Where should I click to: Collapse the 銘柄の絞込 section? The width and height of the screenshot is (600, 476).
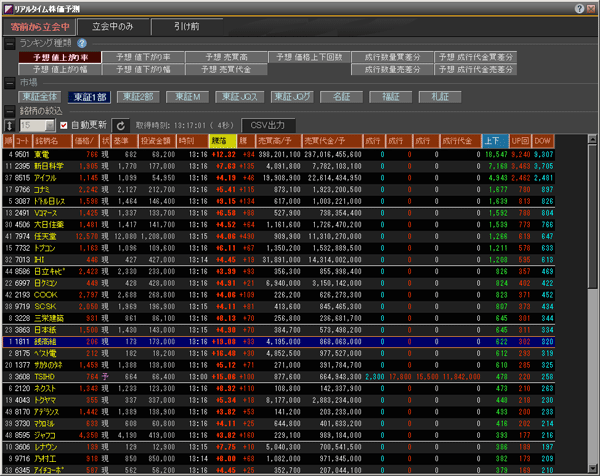(9, 110)
